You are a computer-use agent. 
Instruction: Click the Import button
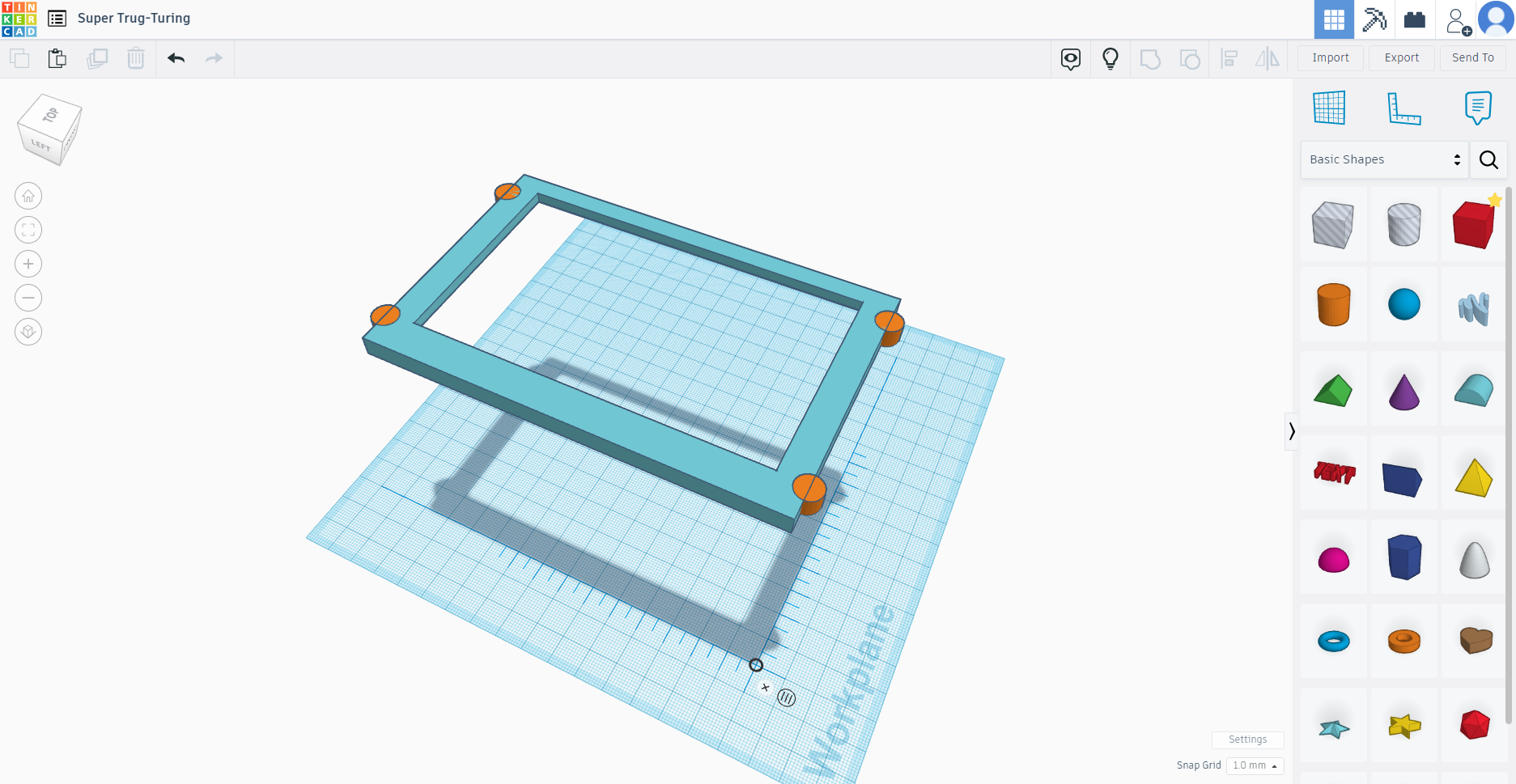(1330, 57)
